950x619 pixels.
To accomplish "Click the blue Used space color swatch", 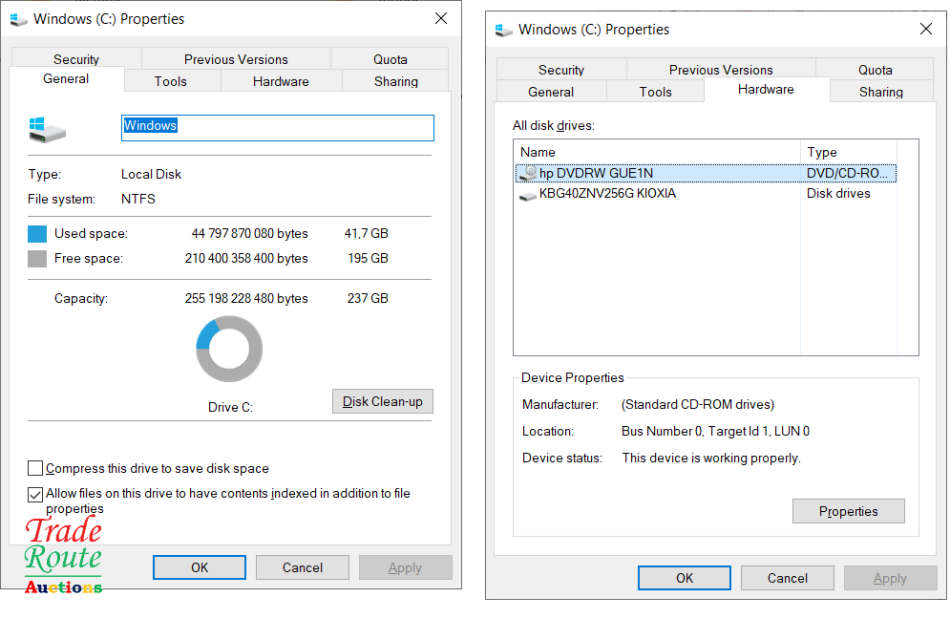I will pyautogui.click(x=37, y=234).
